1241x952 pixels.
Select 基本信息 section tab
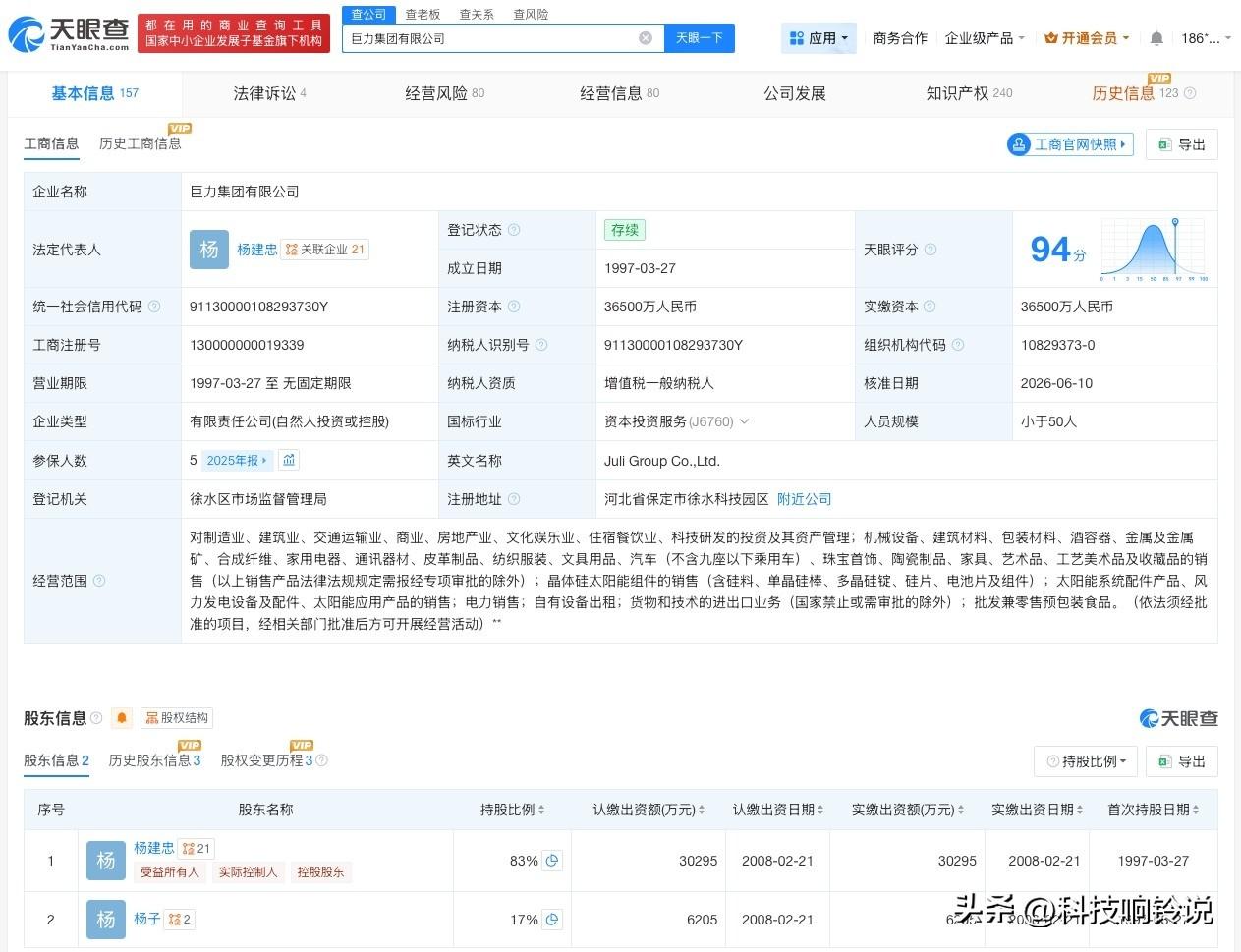pyautogui.click(x=95, y=93)
